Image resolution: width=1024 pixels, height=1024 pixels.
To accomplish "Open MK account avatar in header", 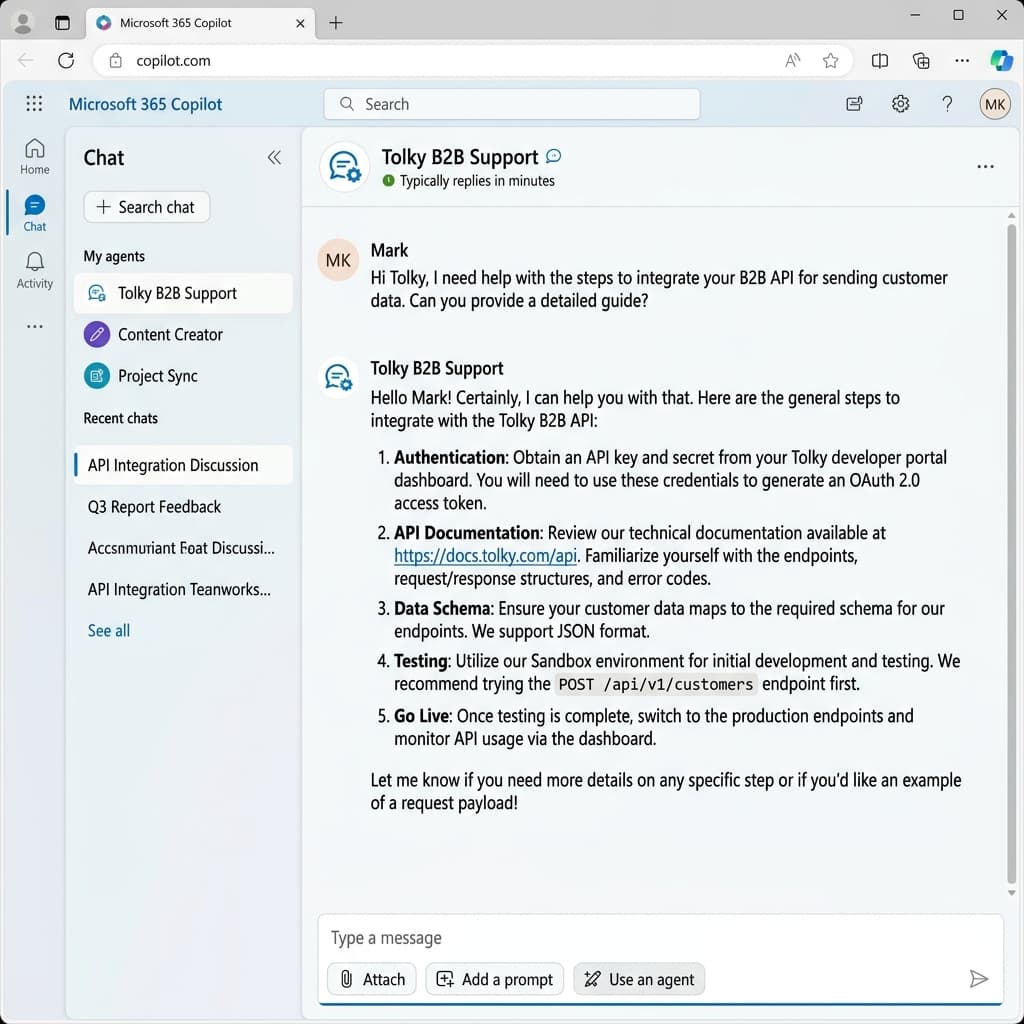I will coord(995,104).
